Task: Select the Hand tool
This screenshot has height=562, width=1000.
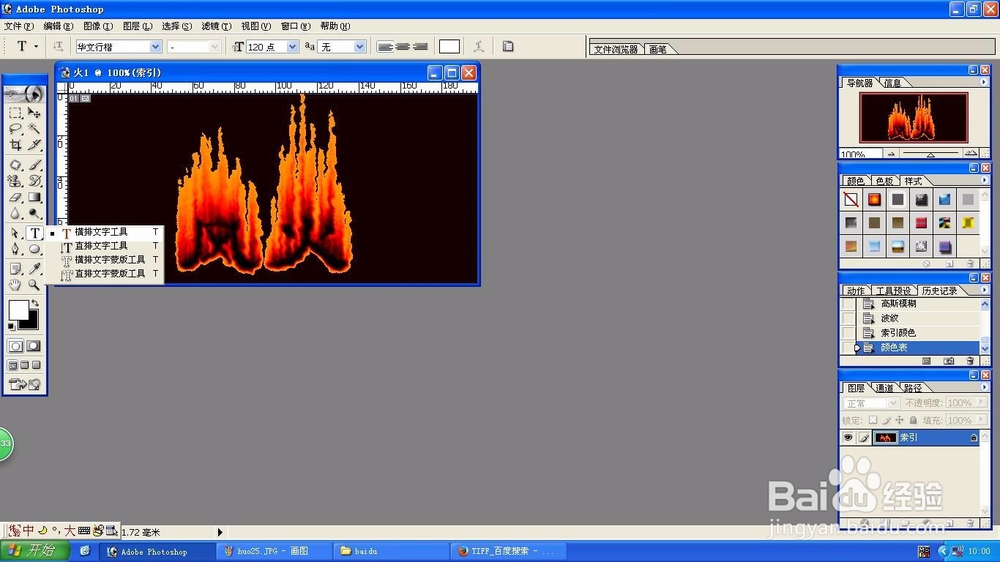Action: tap(16, 285)
